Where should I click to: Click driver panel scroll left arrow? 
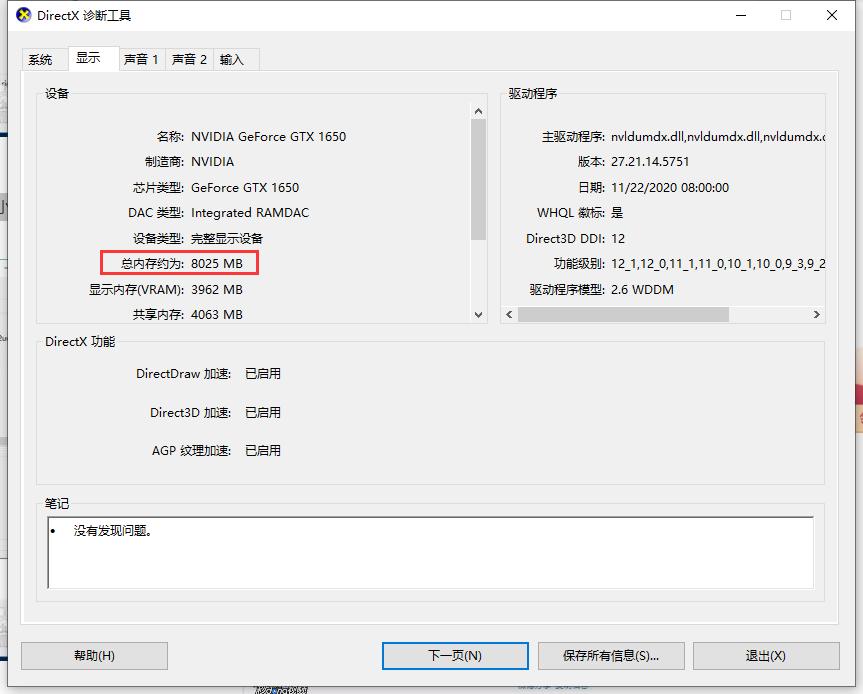point(509,314)
